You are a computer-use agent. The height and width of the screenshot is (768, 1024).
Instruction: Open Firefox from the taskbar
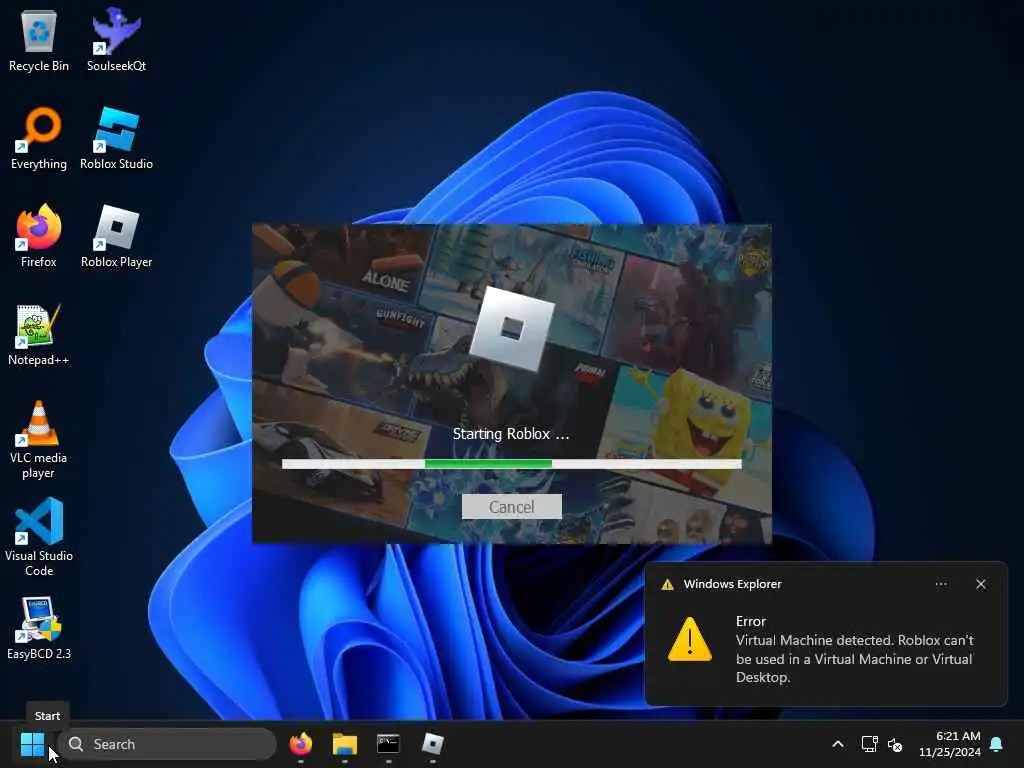click(300, 744)
